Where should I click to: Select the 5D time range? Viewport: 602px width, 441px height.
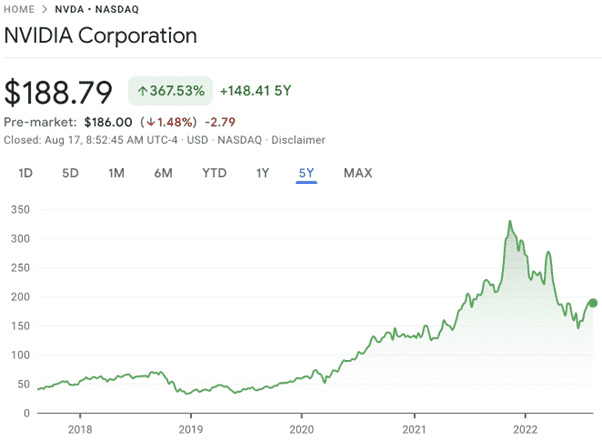point(70,173)
